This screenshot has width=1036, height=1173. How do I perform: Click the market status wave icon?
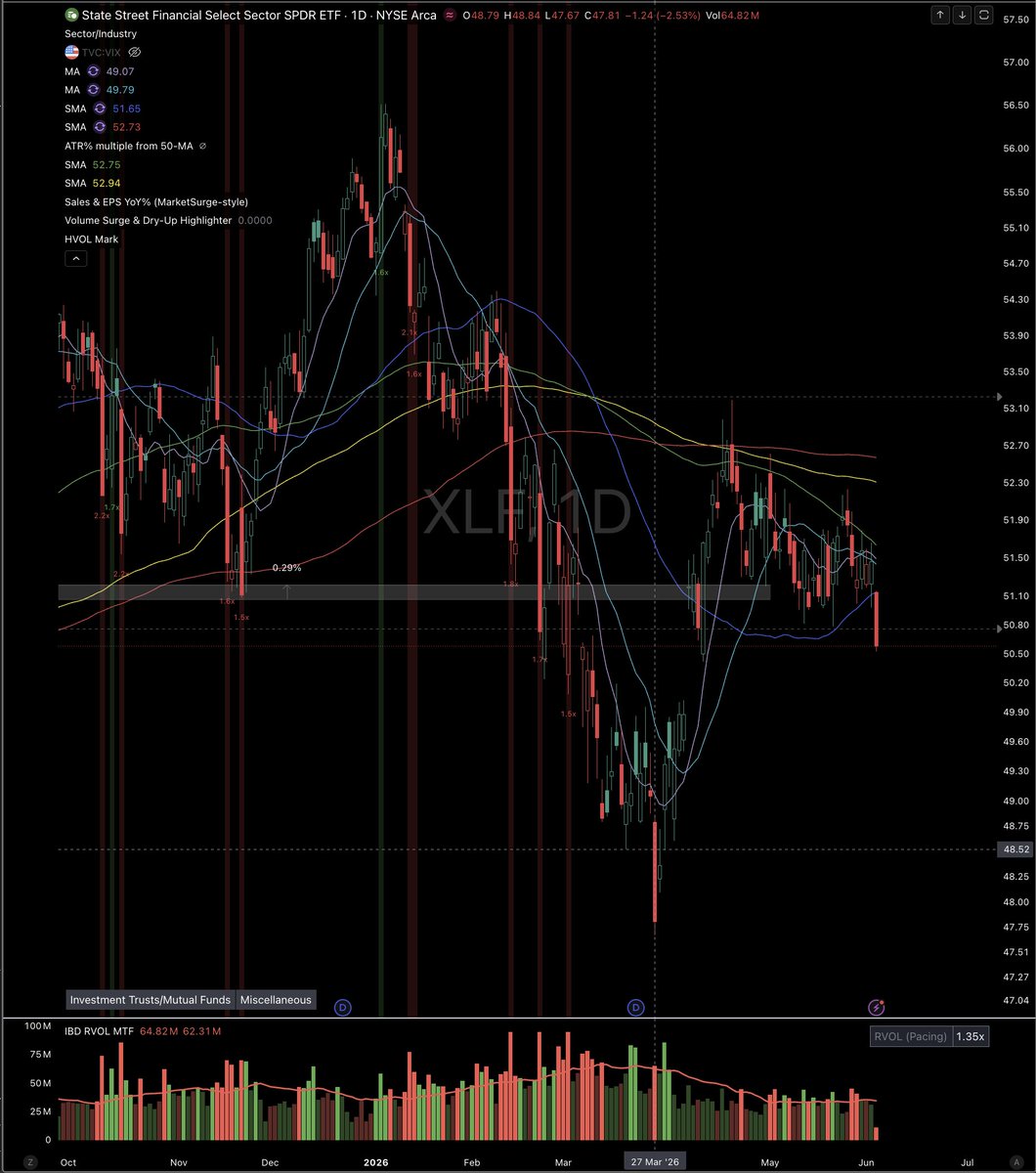click(449, 16)
